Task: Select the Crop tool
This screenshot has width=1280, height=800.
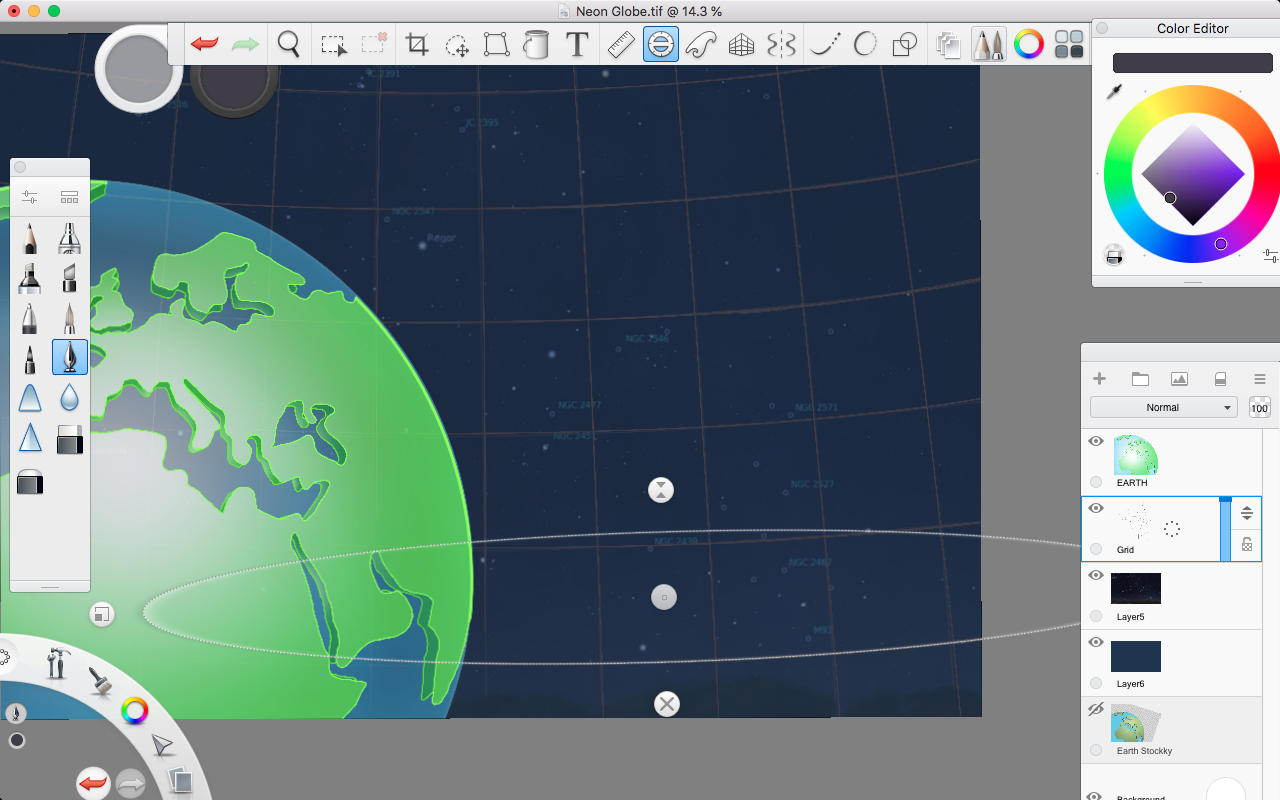Action: (x=417, y=45)
